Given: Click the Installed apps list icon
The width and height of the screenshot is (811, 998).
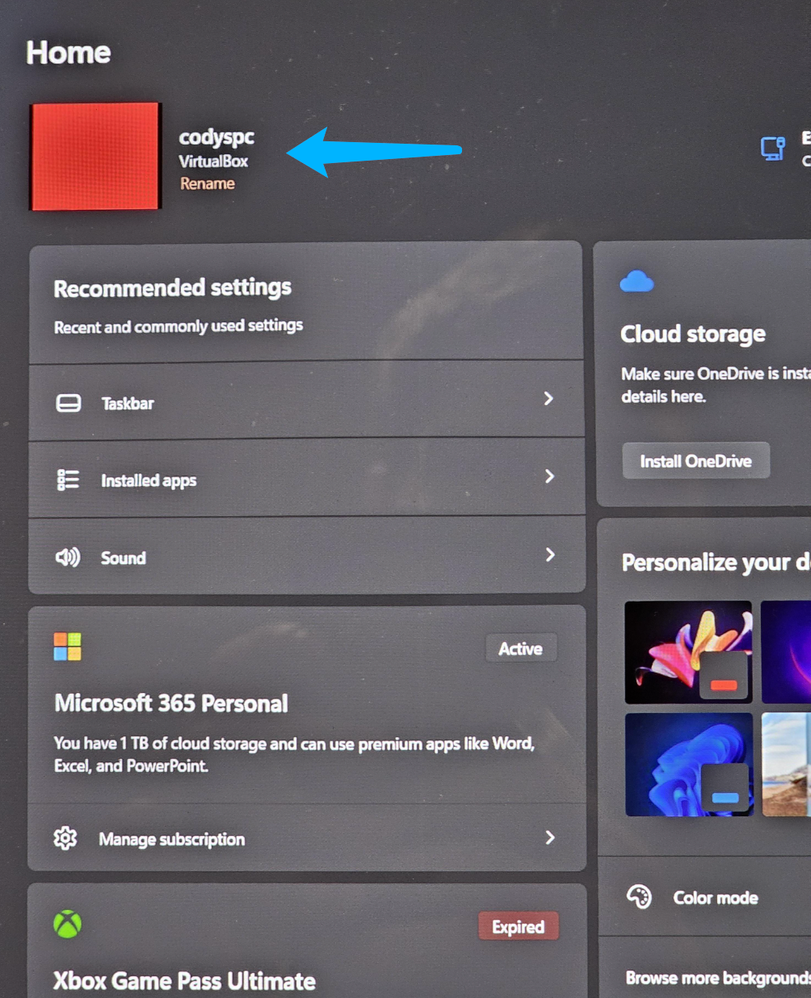Looking at the screenshot, I should [68, 480].
